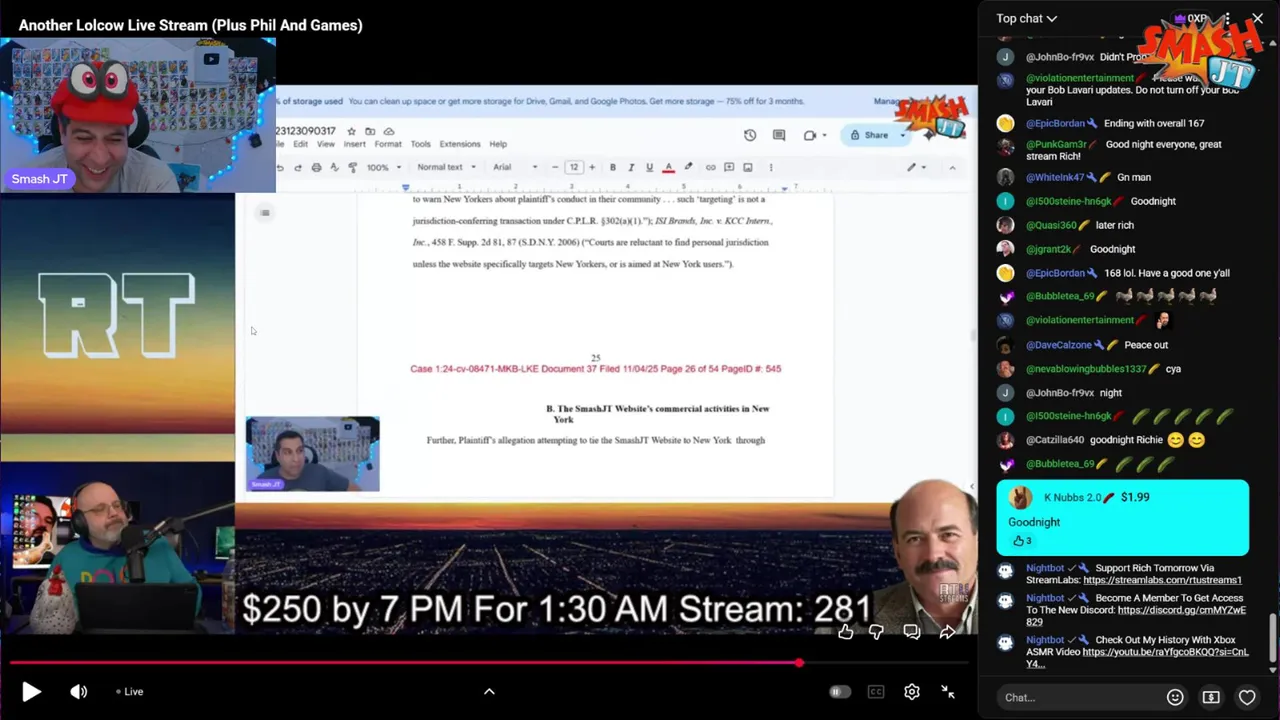
Task: Expand the chevron-up panel in player bar
Action: [x=489, y=691]
